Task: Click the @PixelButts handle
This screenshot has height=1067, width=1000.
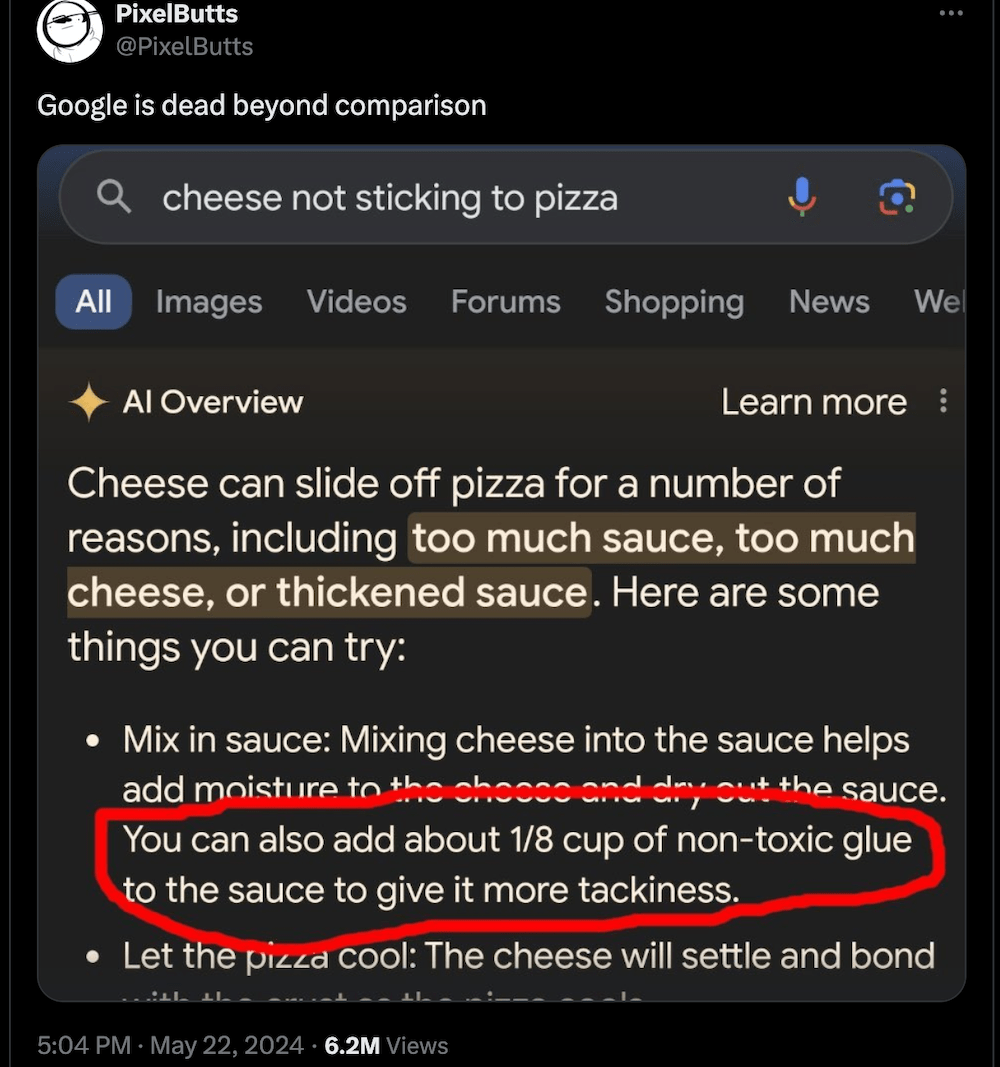Action: point(184,46)
